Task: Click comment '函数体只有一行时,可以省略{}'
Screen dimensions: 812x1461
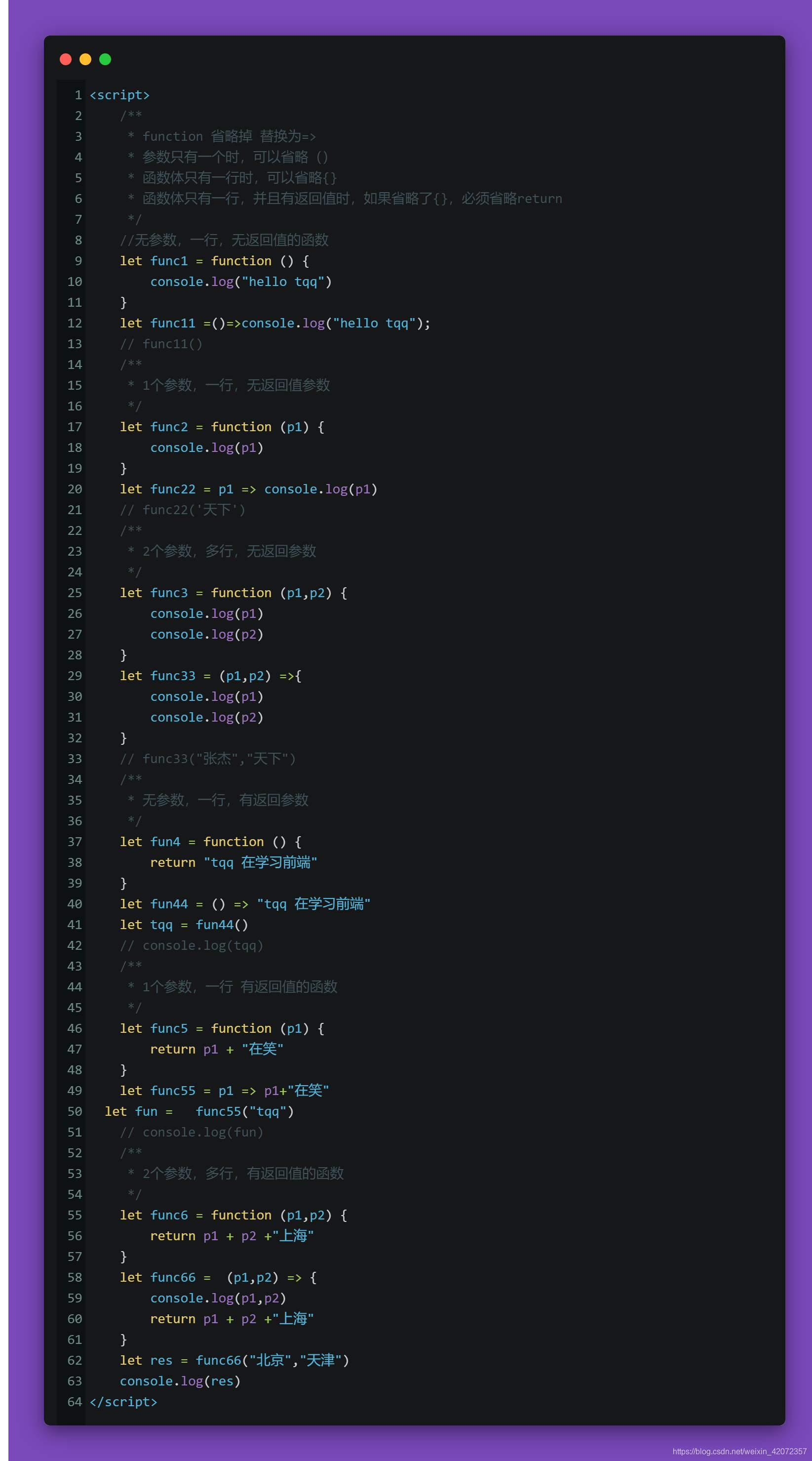Action: point(240,178)
